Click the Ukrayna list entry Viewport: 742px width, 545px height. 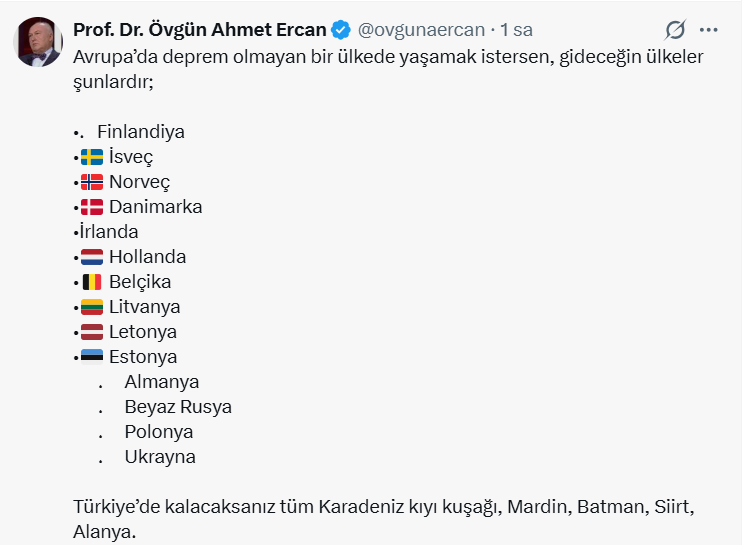tap(160, 457)
